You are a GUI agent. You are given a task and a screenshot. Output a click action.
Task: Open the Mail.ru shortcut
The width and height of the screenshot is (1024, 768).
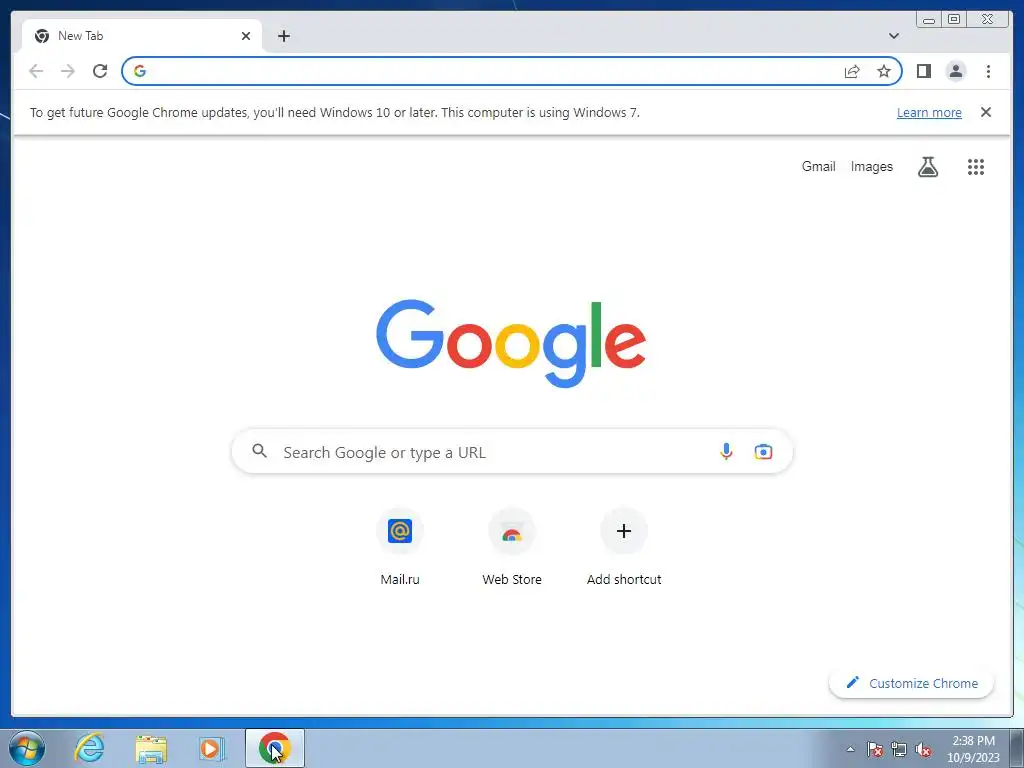400,549
